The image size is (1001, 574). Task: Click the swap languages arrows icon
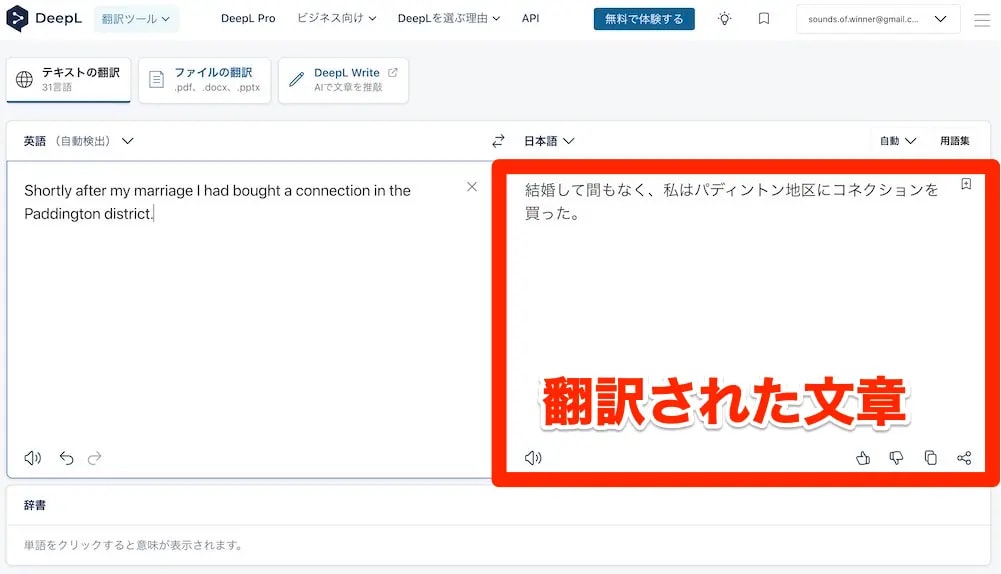[498, 141]
